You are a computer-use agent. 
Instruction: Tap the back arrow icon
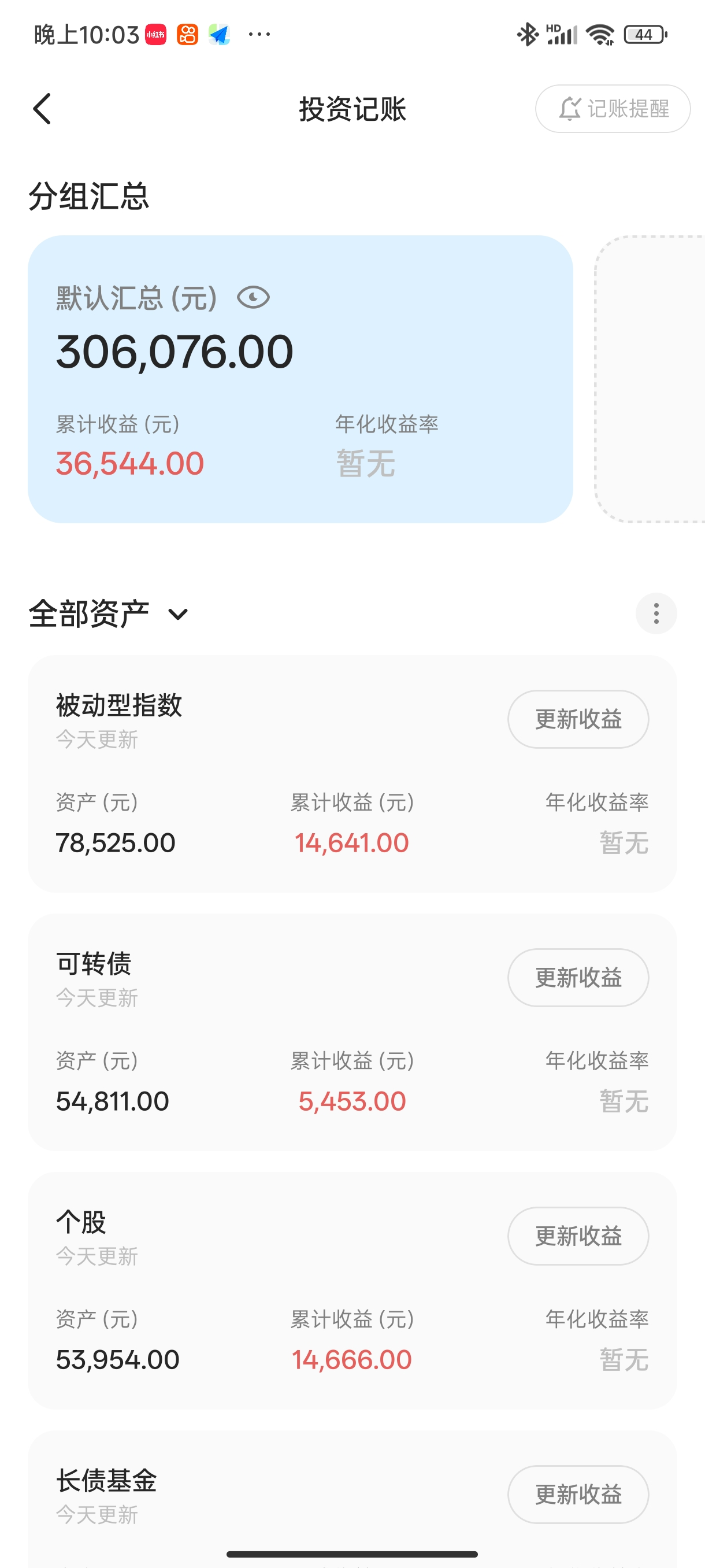point(42,109)
